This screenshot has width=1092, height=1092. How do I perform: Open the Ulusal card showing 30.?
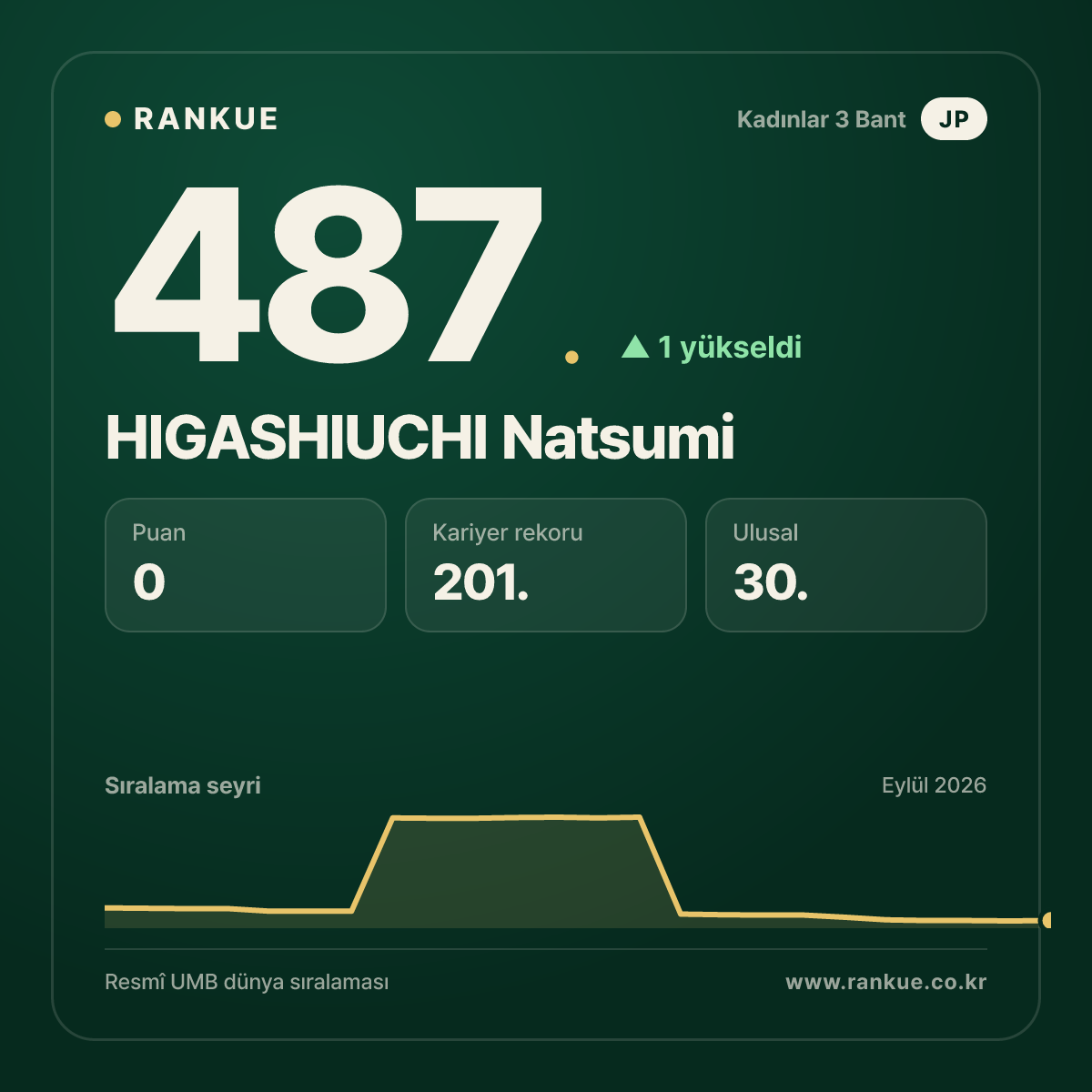pyautogui.click(x=846, y=565)
